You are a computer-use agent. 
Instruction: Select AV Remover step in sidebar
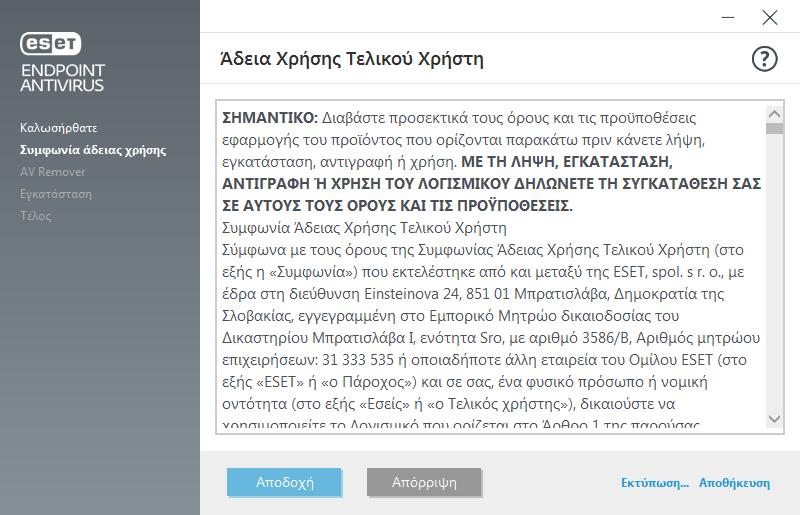point(53,172)
